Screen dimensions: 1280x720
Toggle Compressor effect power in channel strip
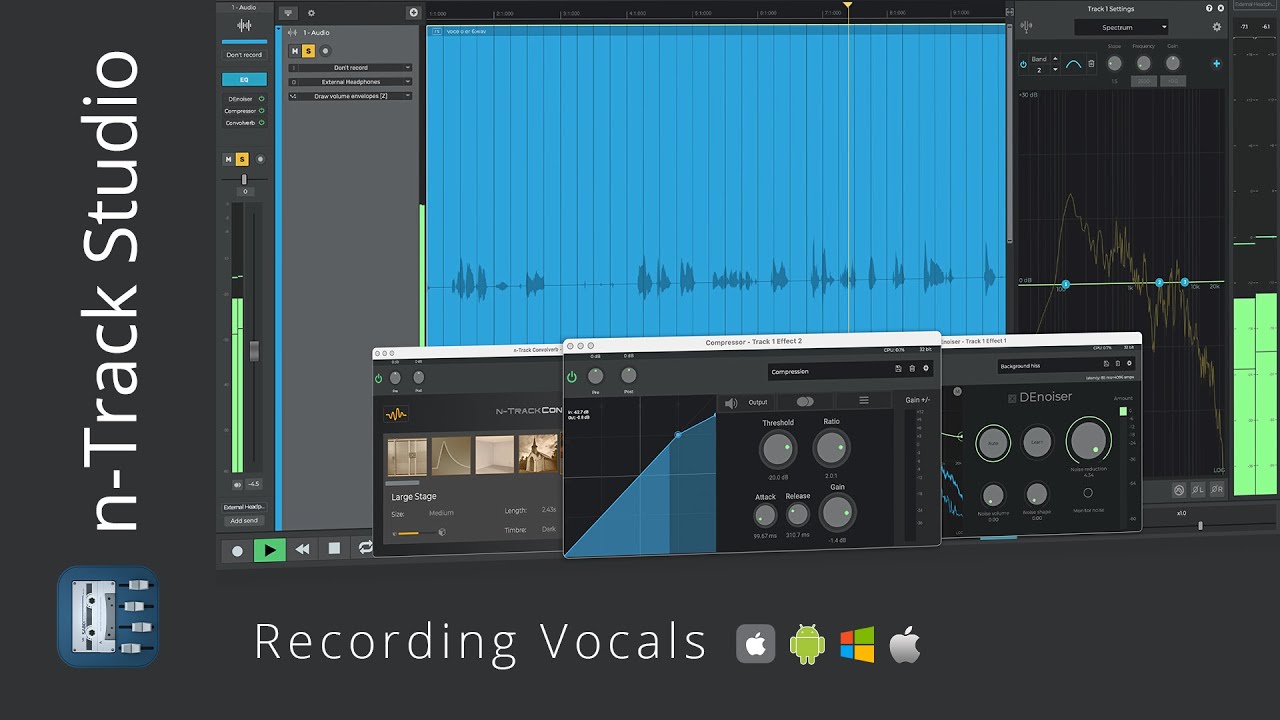tap(262, 111)
